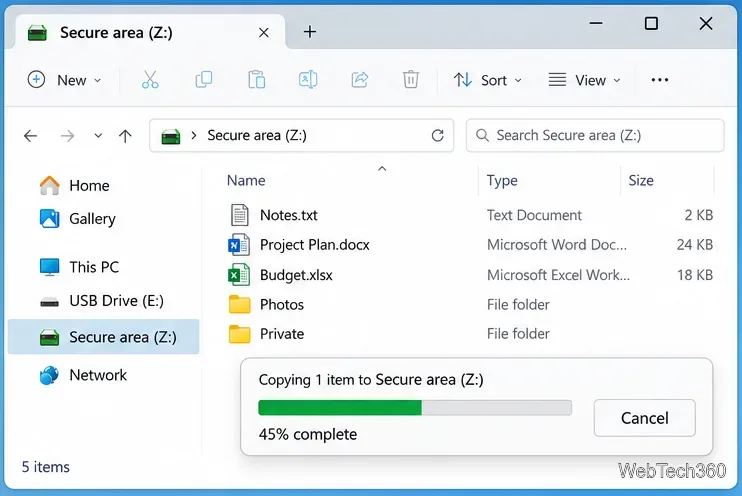Select the Notes.txt file name
This screenshot has width=742, height=496.
(x=289, y=215)
